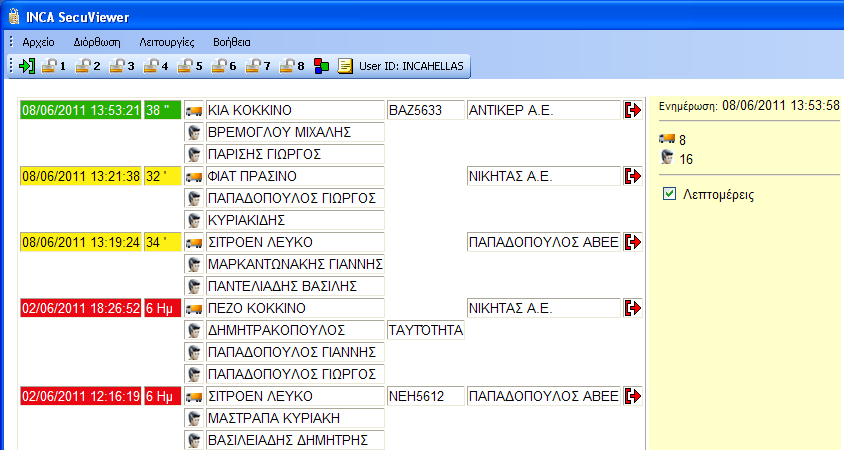
Task: Click the ΠΕΖΟ ΚΟΚΚΙΝΟ vehicle field
Action: (x=295, y=308)
